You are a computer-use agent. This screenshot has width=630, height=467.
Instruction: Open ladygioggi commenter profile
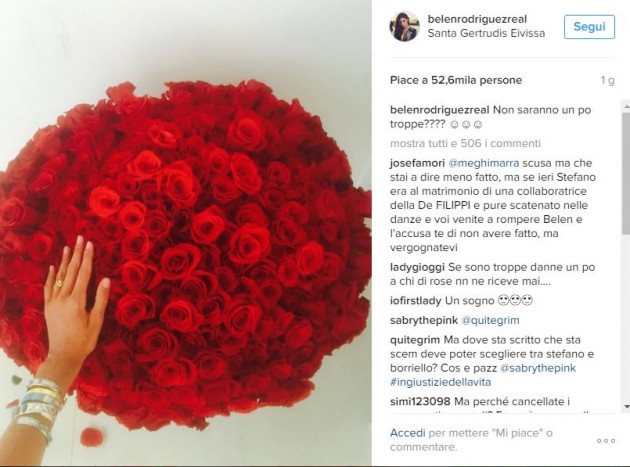(x=417, y=267)
